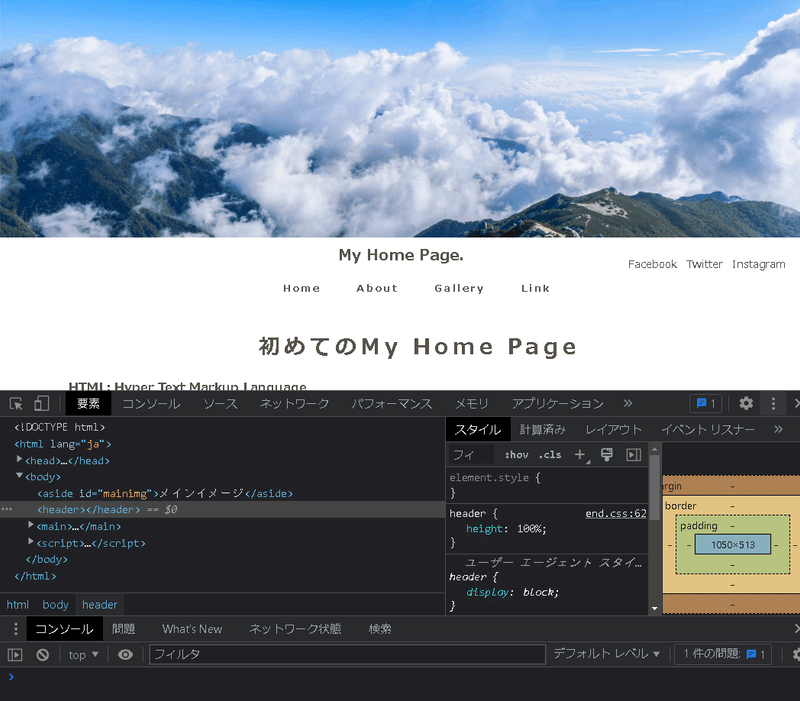
Task: Select the レイアウト sidebar tab
Action: tap(613, 429)
